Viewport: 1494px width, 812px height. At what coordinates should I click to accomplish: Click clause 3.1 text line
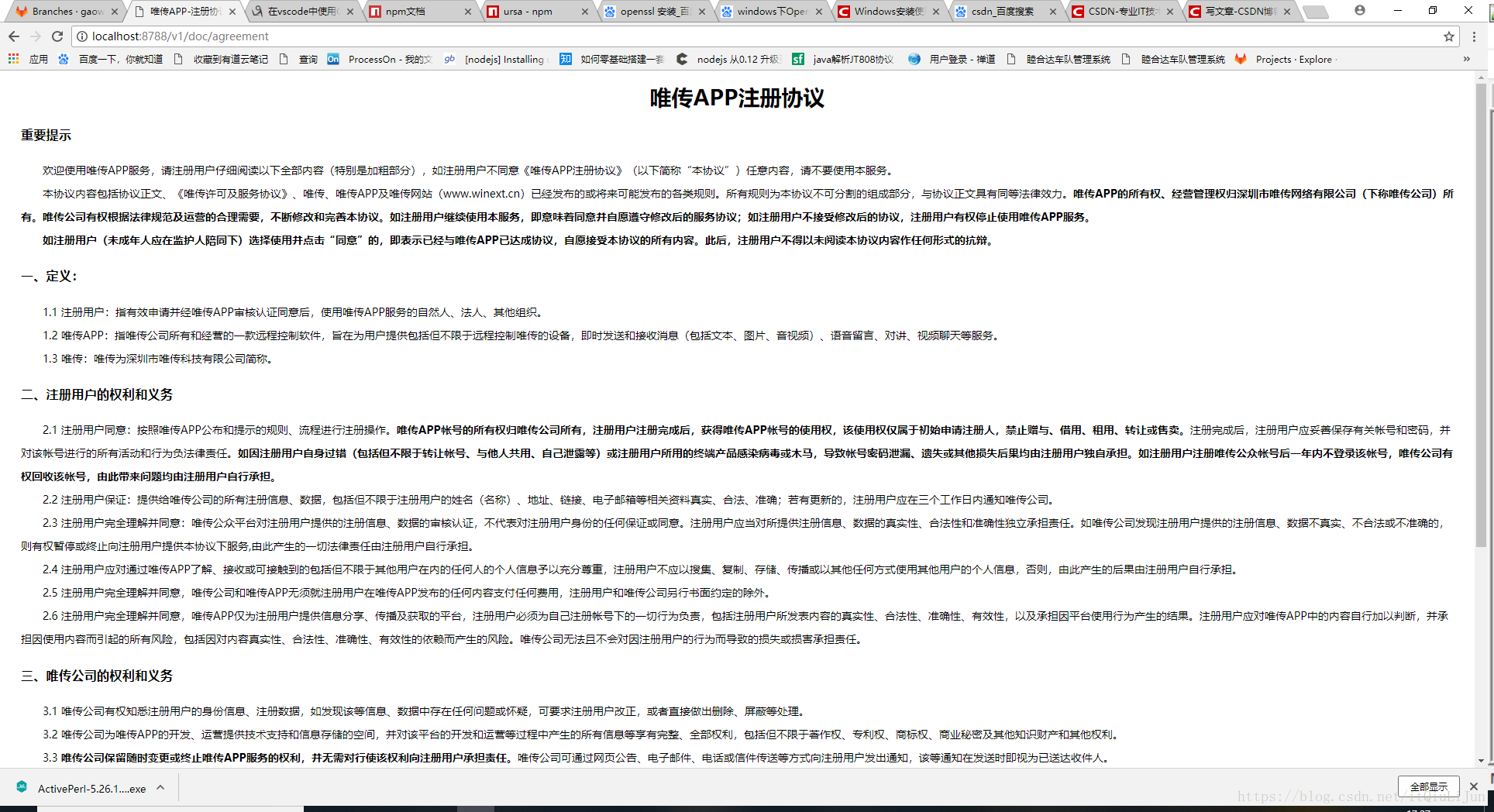tap(426, 711)
